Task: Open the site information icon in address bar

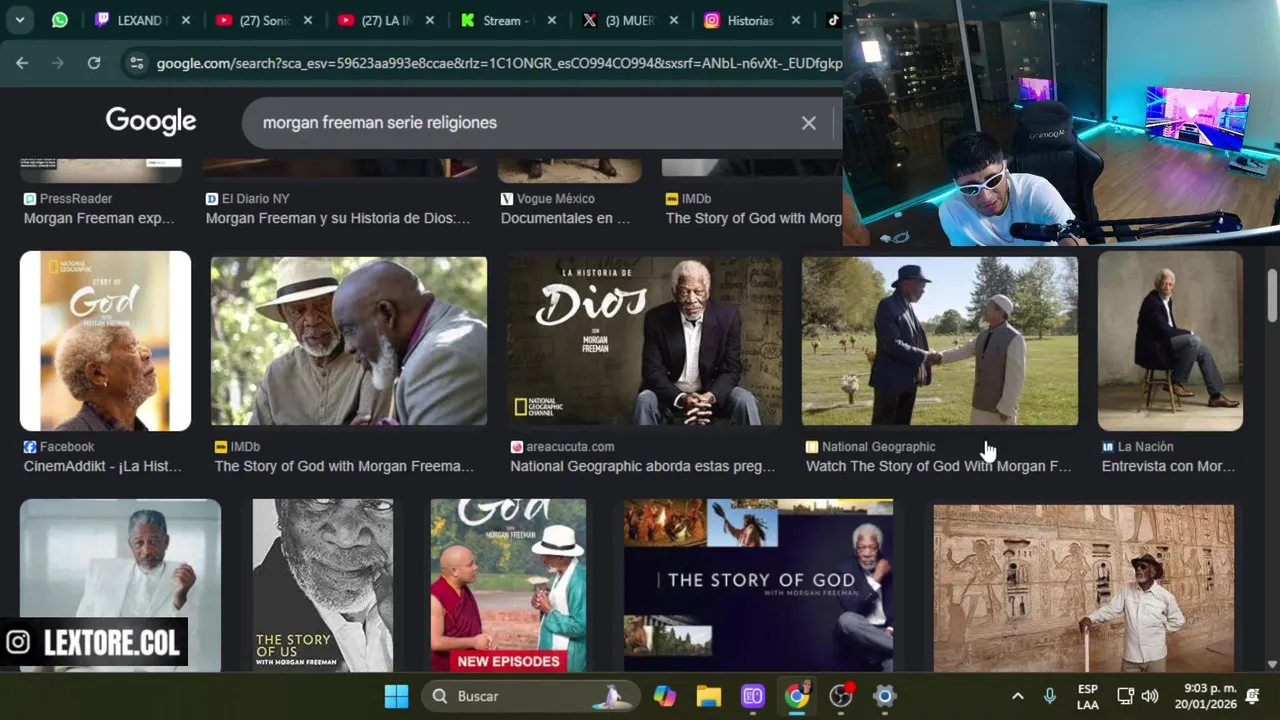Action: pyautogui.click(x=137, y=63)
